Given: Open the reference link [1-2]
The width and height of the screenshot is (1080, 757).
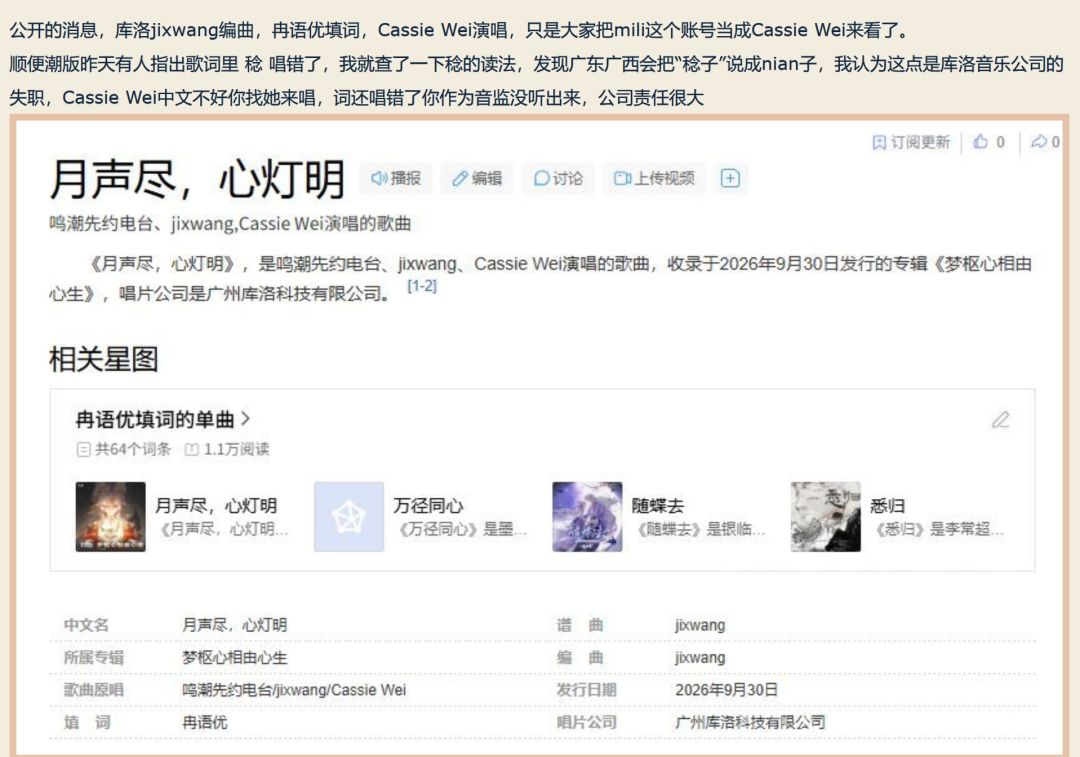Looking at the screenshot, I should click(x=422, y=285).
